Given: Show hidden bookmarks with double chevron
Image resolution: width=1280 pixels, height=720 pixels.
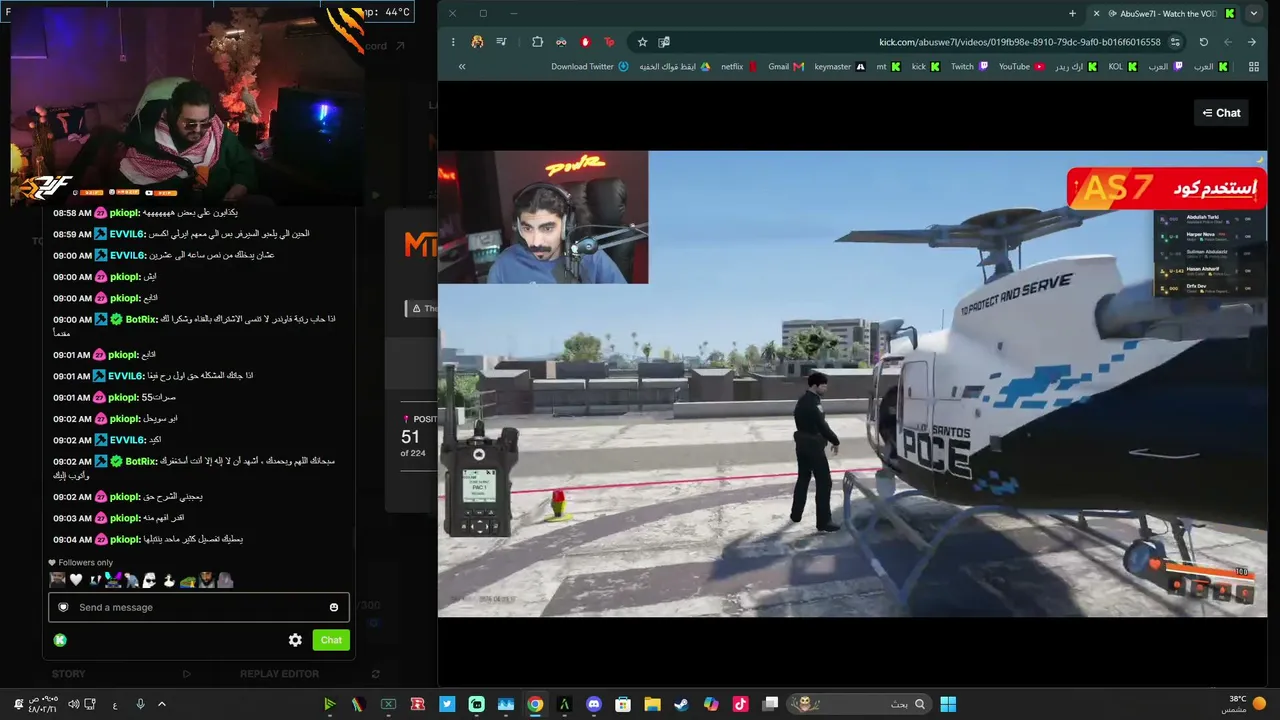Looking at the screenshot, I should pyautogui.click(x=462, y=66).
